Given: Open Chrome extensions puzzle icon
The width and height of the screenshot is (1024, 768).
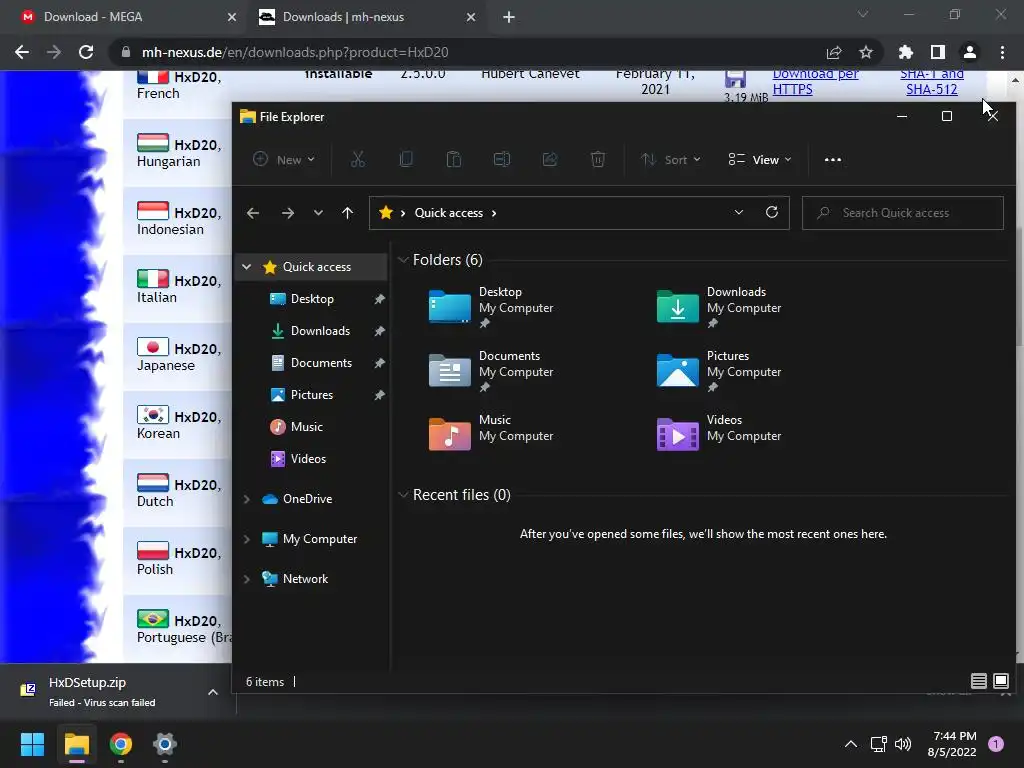Looking at the screenshot, I should [905, 52].
